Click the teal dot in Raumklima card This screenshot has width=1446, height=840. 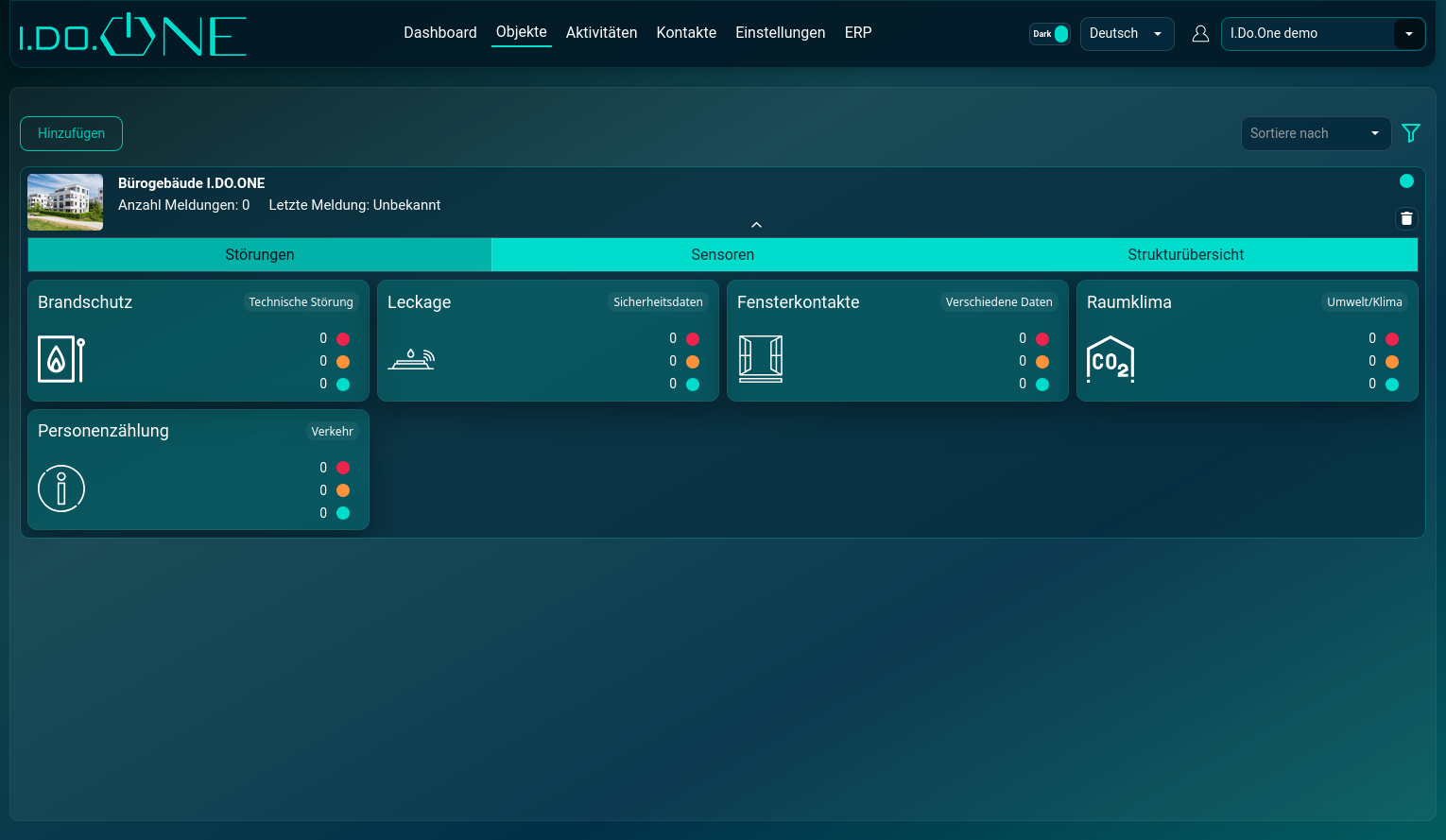[x=1392, y=384]
